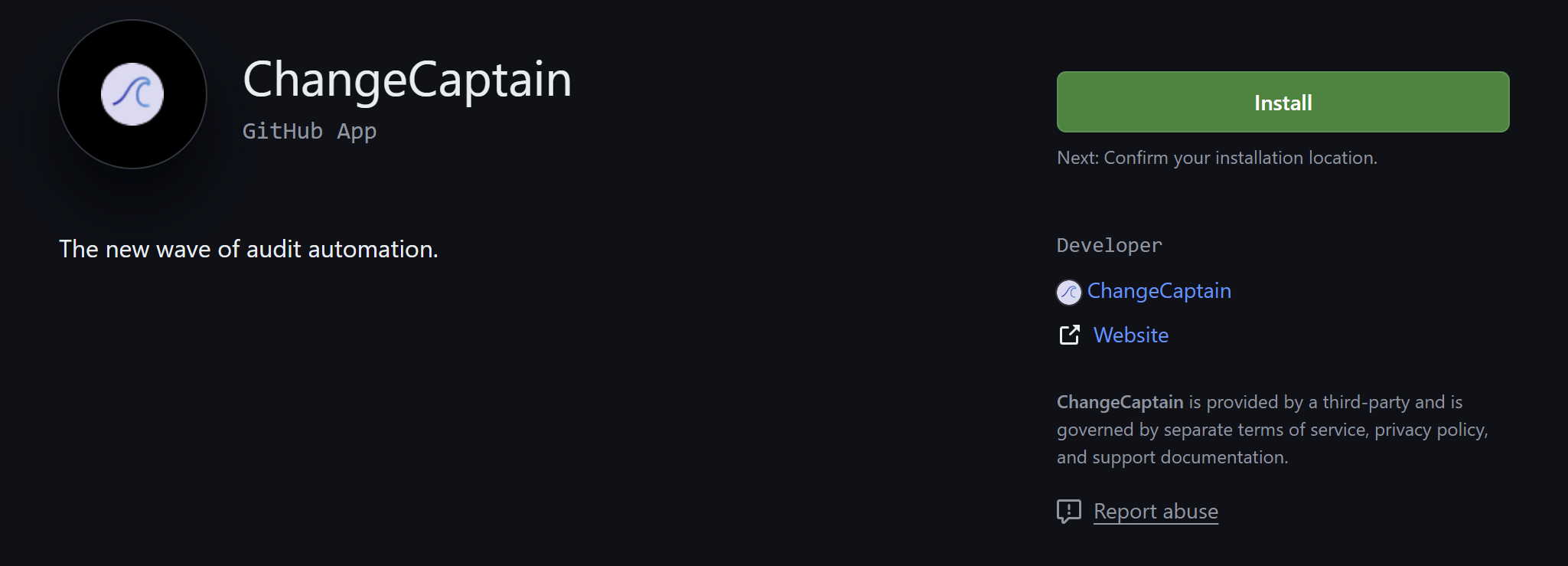Click the Report abuse speech bubble icon

1068,511
